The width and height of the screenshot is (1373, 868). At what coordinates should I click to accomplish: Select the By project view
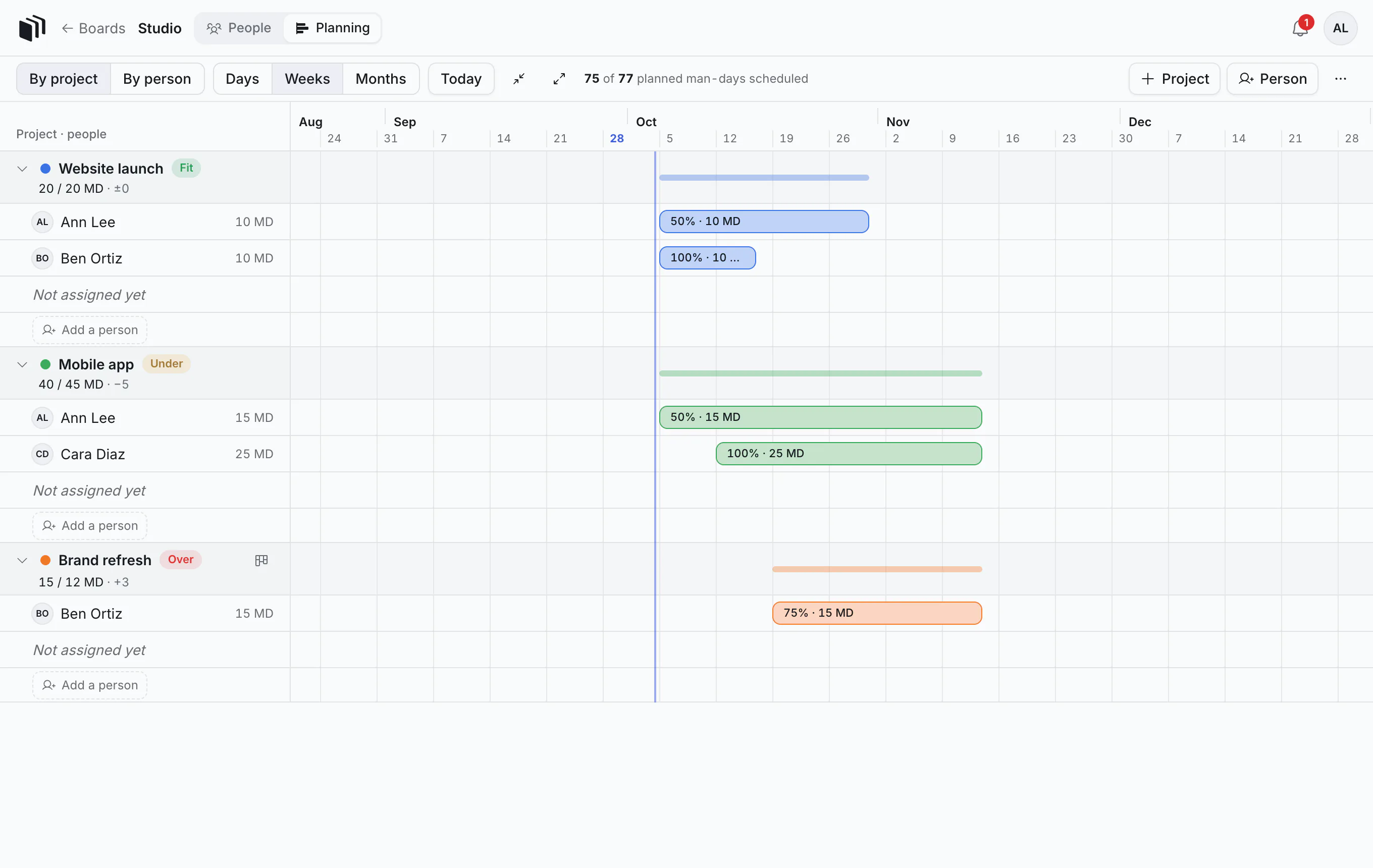coord(63,79)
